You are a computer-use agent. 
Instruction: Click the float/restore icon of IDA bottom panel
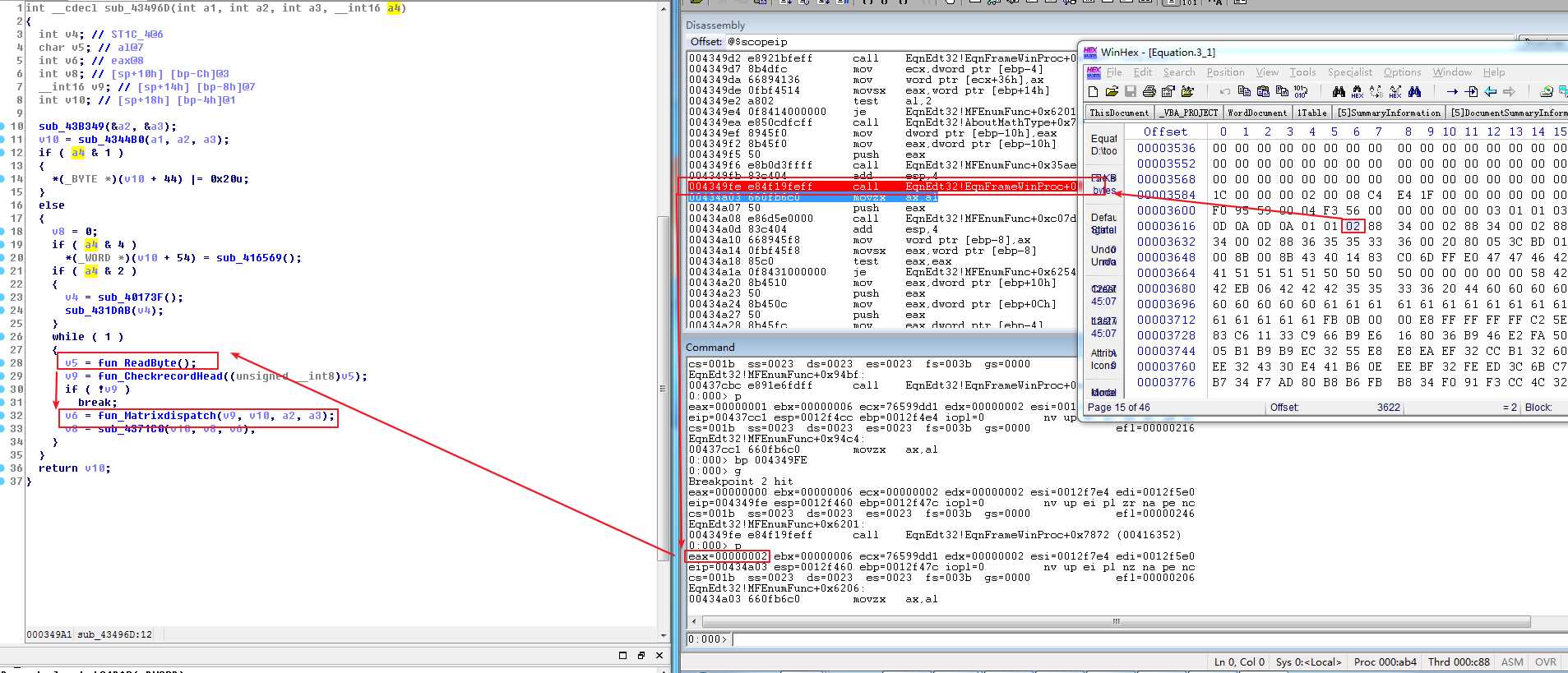(641, 655)
